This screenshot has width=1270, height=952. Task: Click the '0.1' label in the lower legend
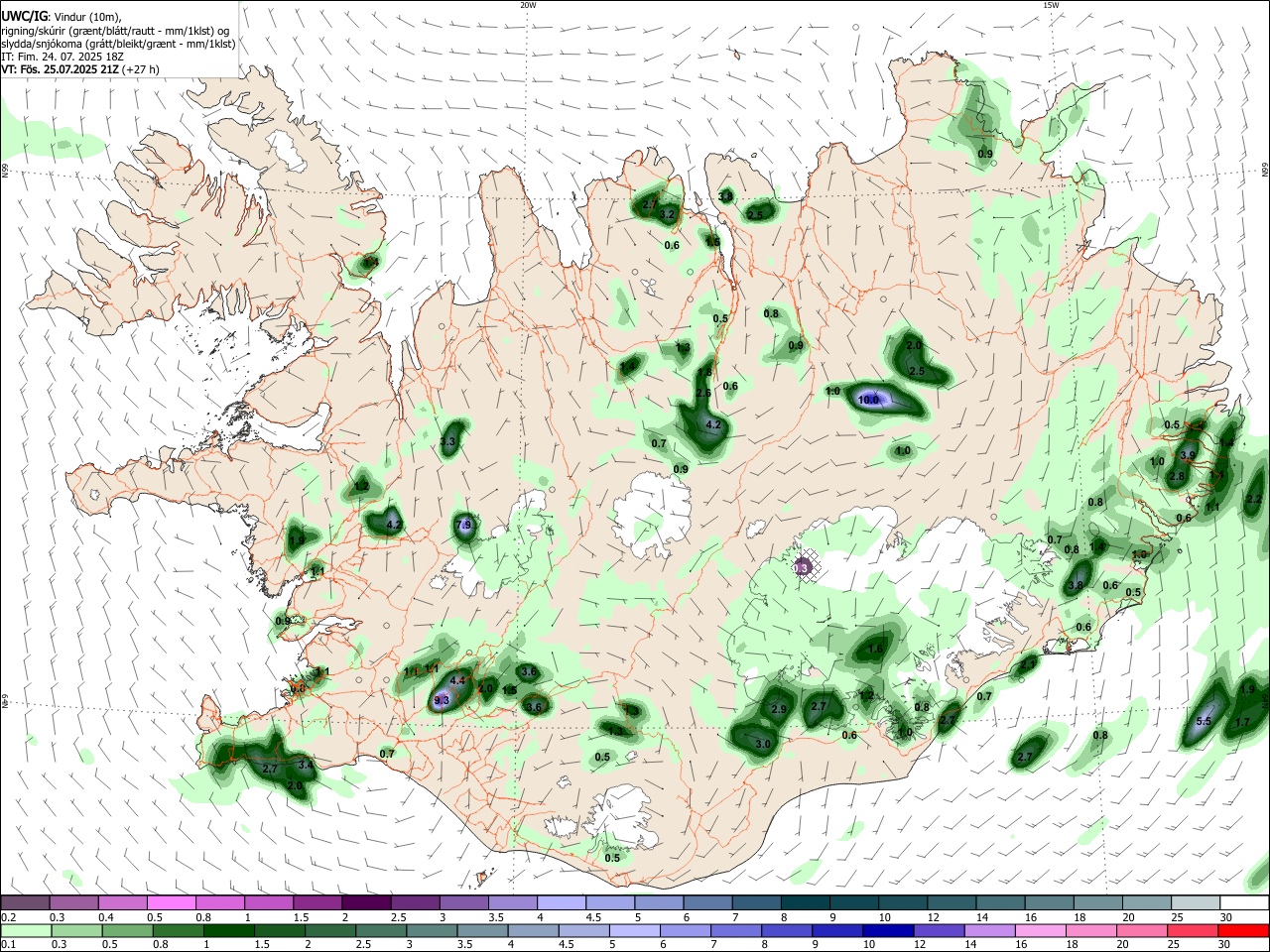[x=8, y=944]
